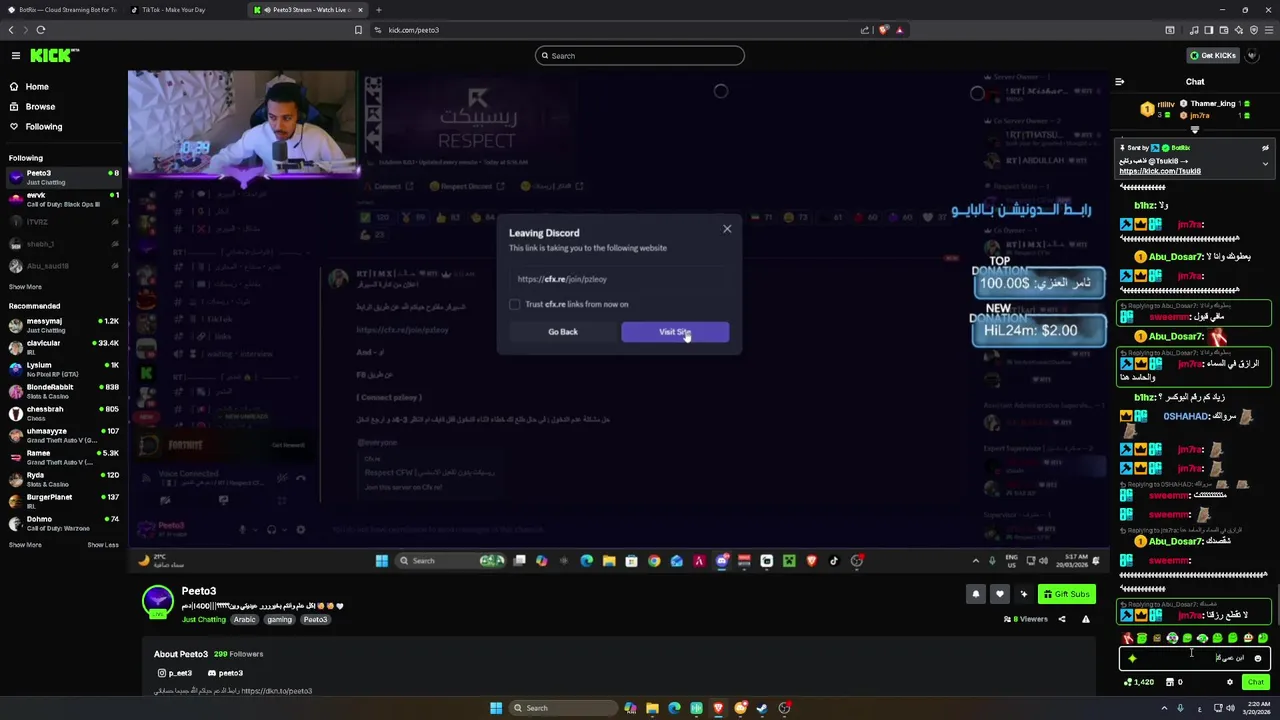Open the Kick hamburger sidebar menu
1280x720 pixels.
[x=16, y=56]
